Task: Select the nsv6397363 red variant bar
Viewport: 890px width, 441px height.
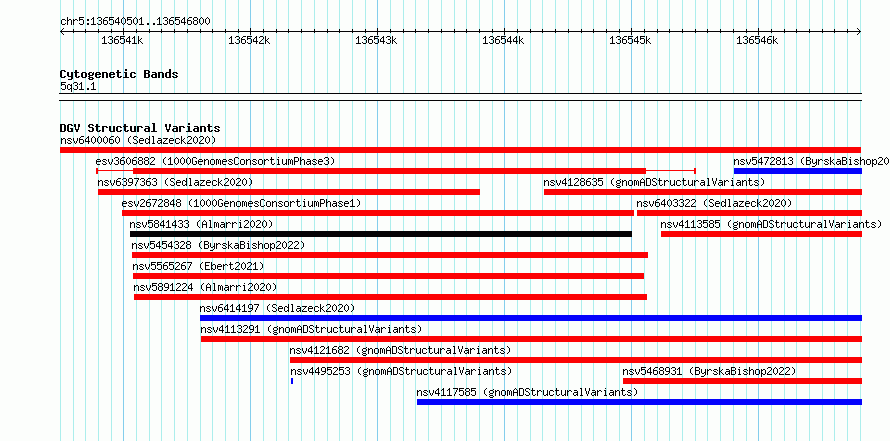Action: (x=289, y=192)
